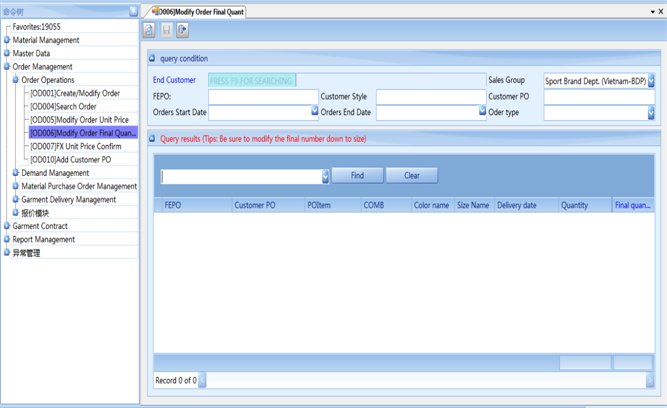Expand the Garment Contract tree node
667x408 pixels.
click(x=7, y=227)
